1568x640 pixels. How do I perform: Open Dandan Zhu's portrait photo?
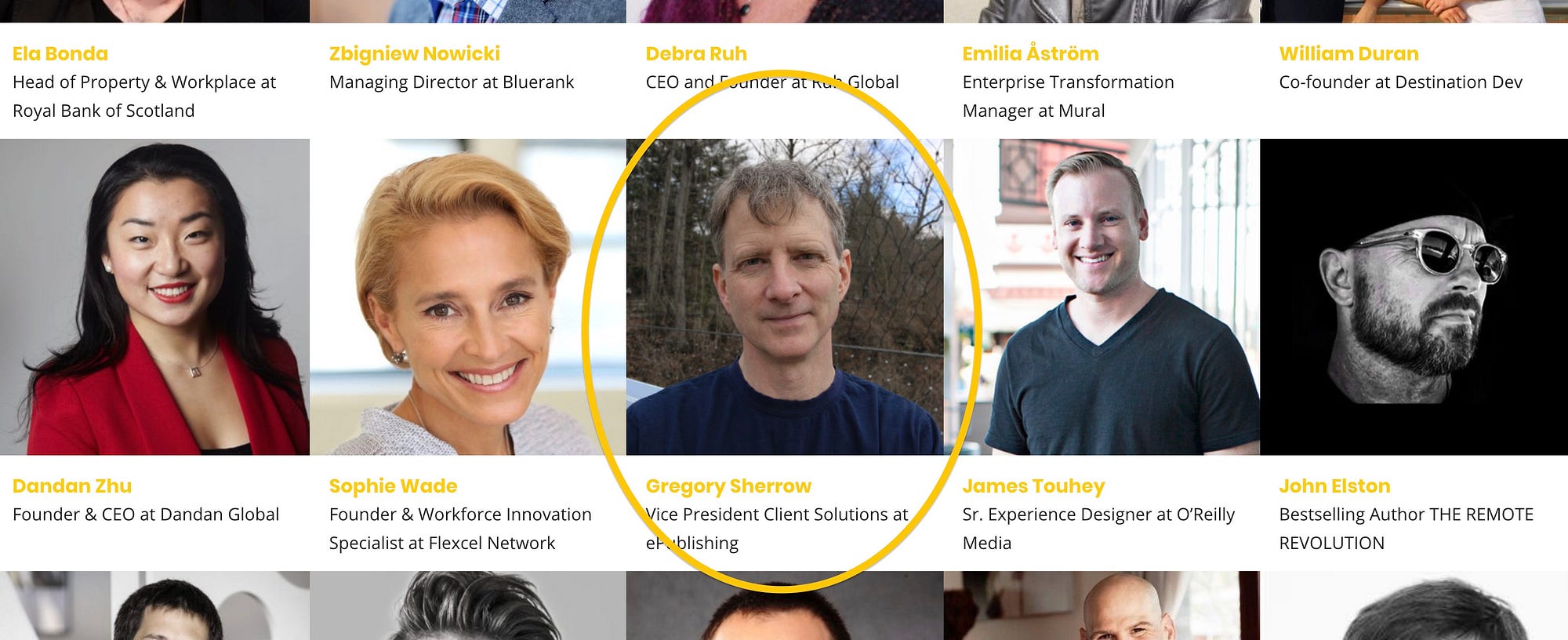pyautogui.click(x=154, y=296)
